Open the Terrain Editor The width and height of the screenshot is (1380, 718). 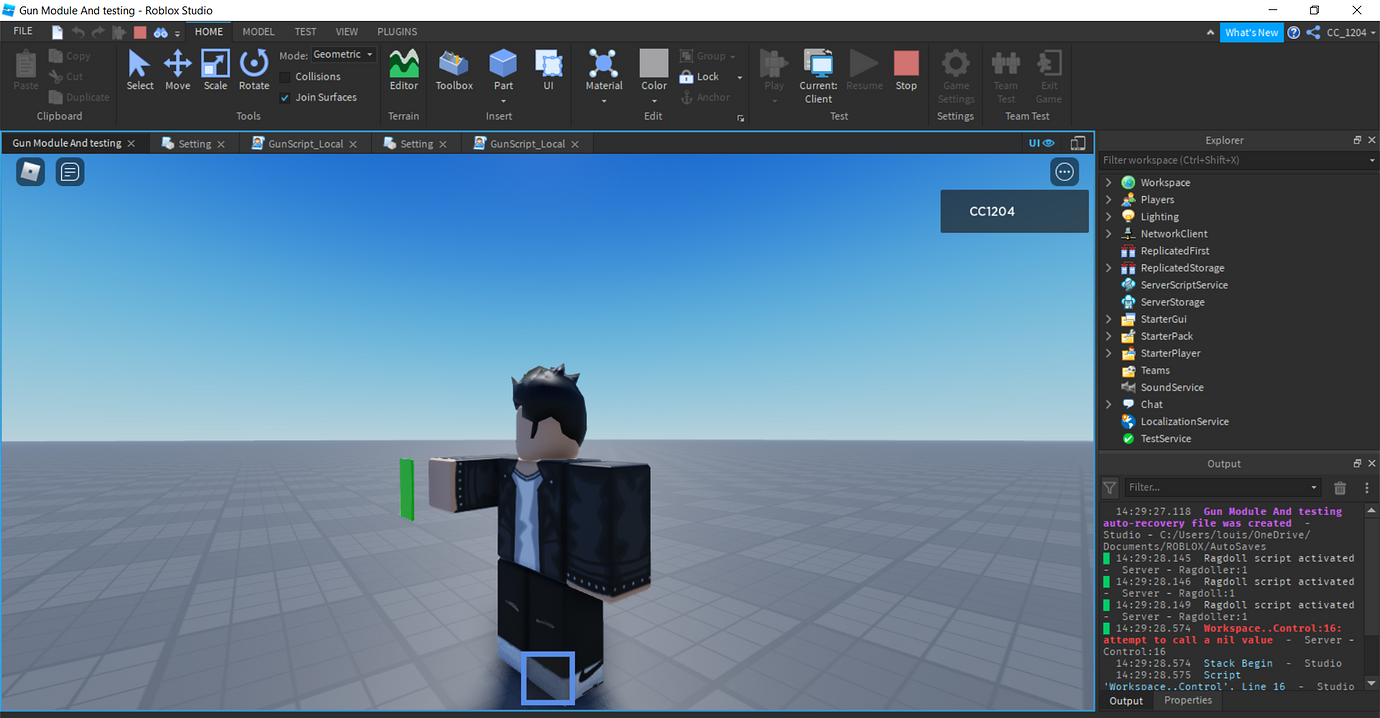coord(404,64)
